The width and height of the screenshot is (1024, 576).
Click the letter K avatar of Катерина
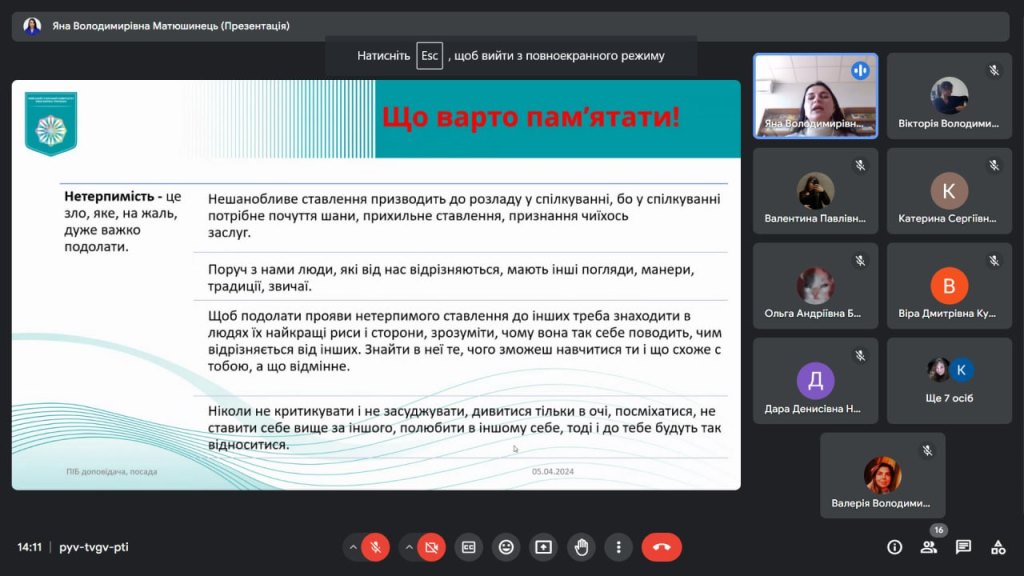pyautogui.click(x=950, y=191)
